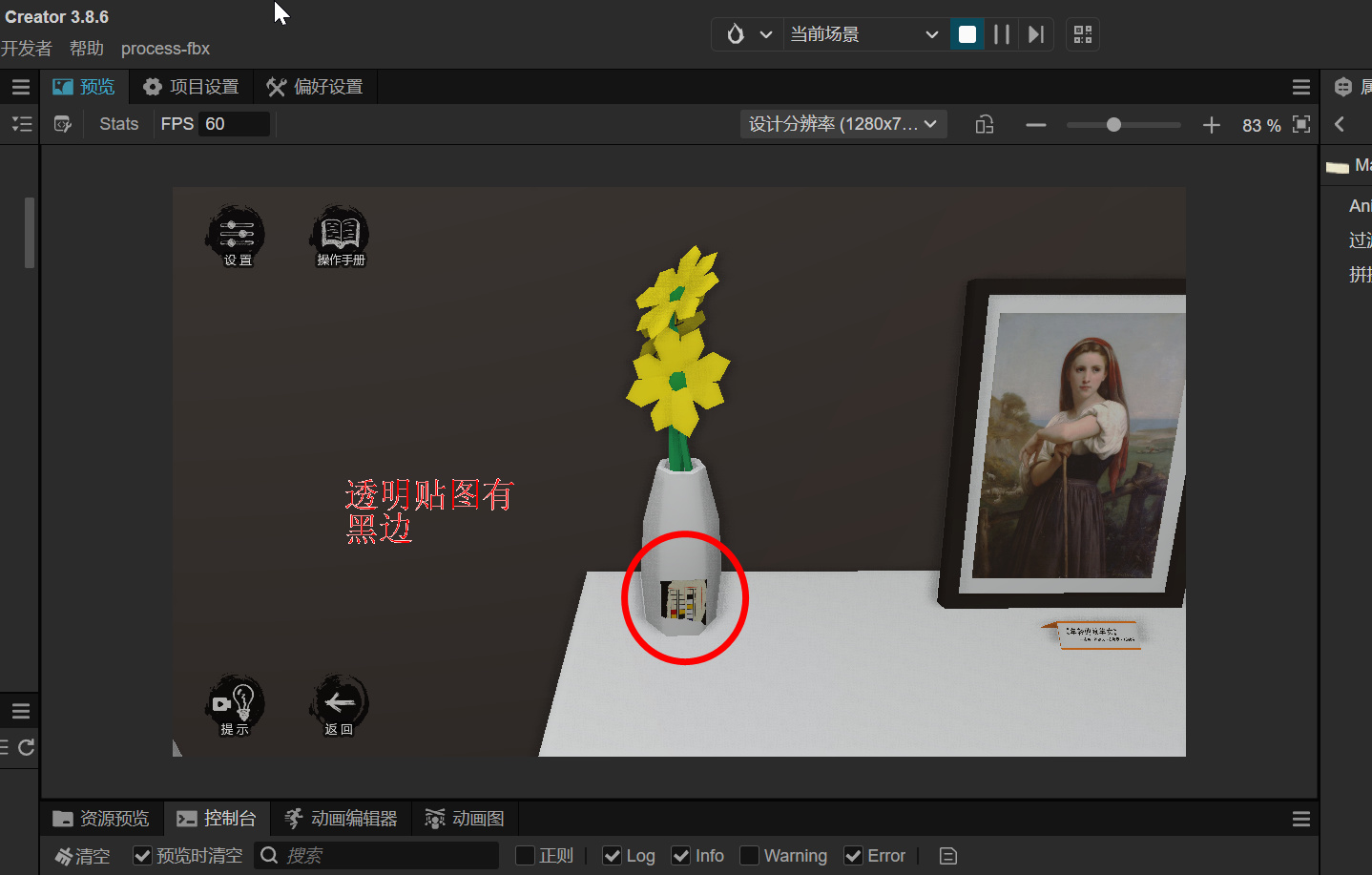Open the 动画编辑器 tab

341,819
